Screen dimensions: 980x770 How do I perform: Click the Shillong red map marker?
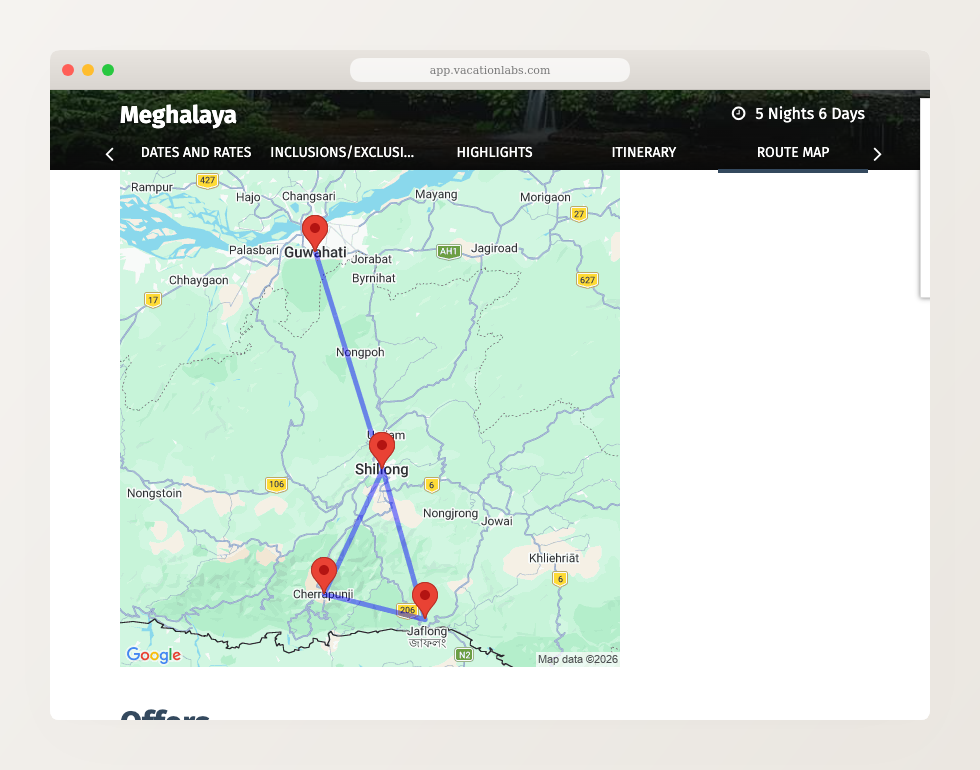click(x=382, y=448)
